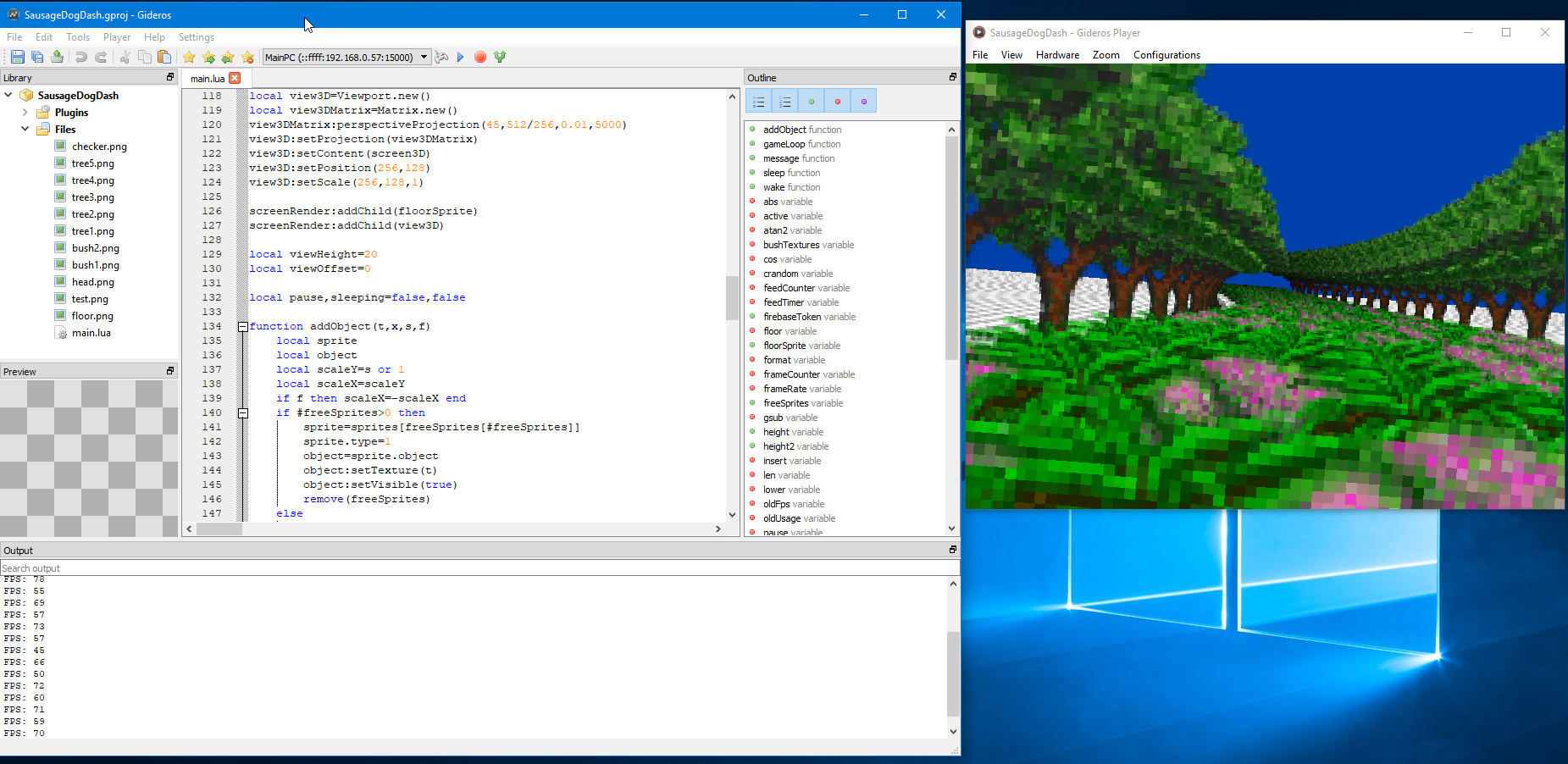Go to previous bookmark star icon
The image size is (1568, 764).
click(228, 57)
